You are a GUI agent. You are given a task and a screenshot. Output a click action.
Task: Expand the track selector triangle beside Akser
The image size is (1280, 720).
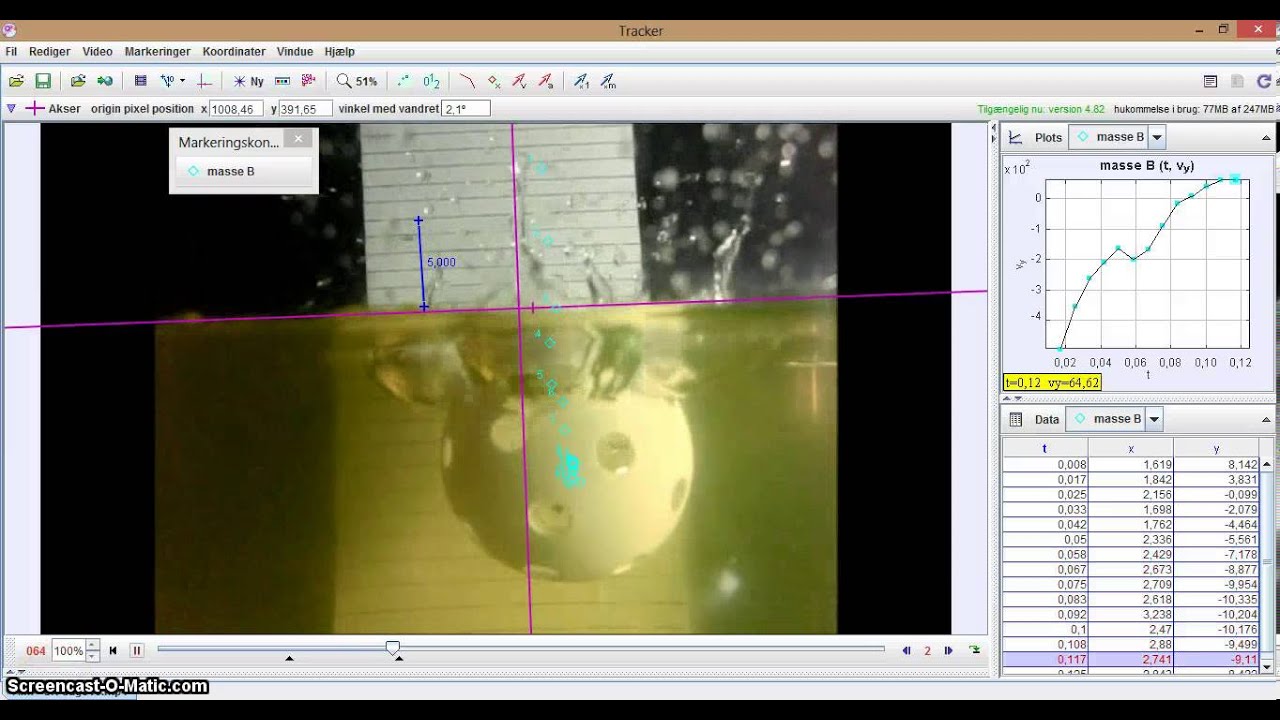coord(11,109)
